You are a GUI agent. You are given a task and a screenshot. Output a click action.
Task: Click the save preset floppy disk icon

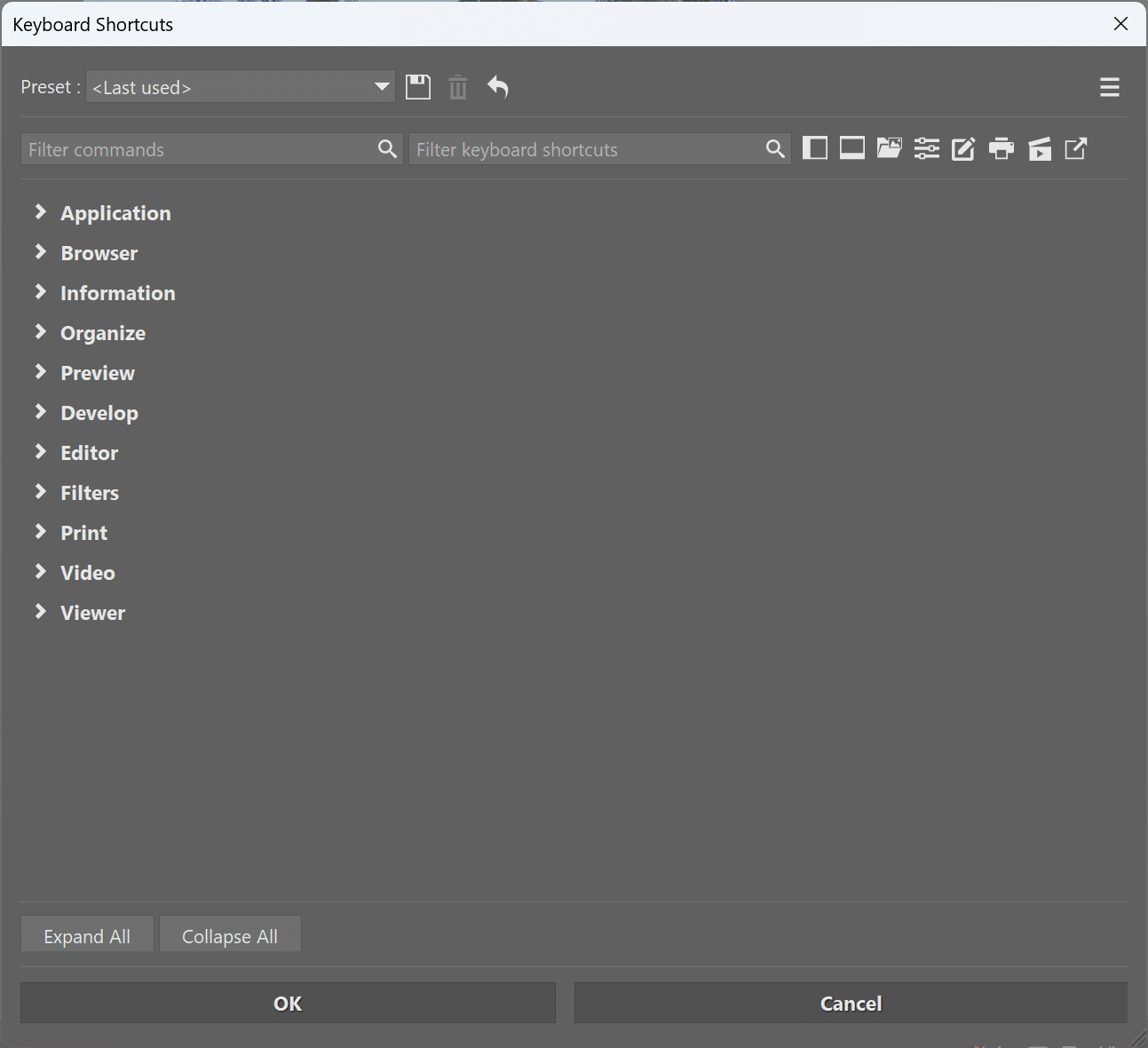coord(418,87)
